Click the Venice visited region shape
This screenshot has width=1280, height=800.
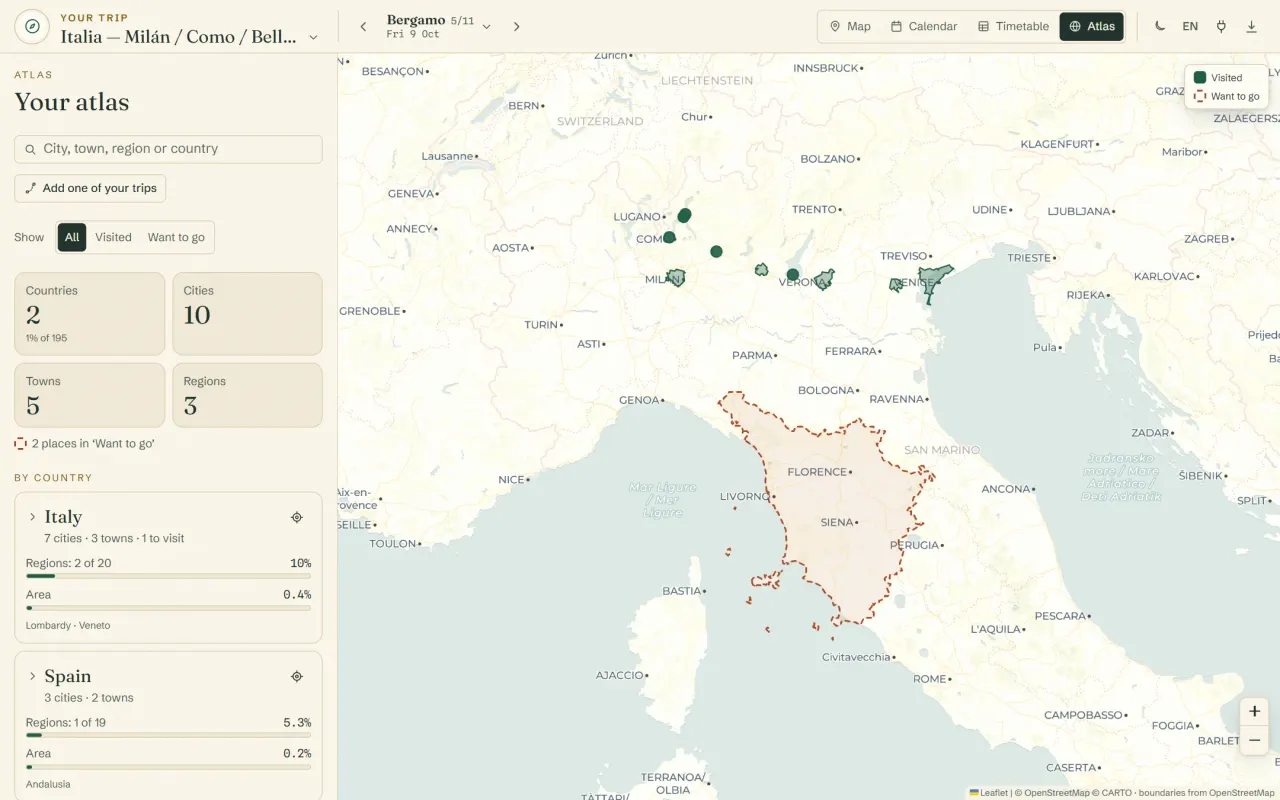click(934, 281)
